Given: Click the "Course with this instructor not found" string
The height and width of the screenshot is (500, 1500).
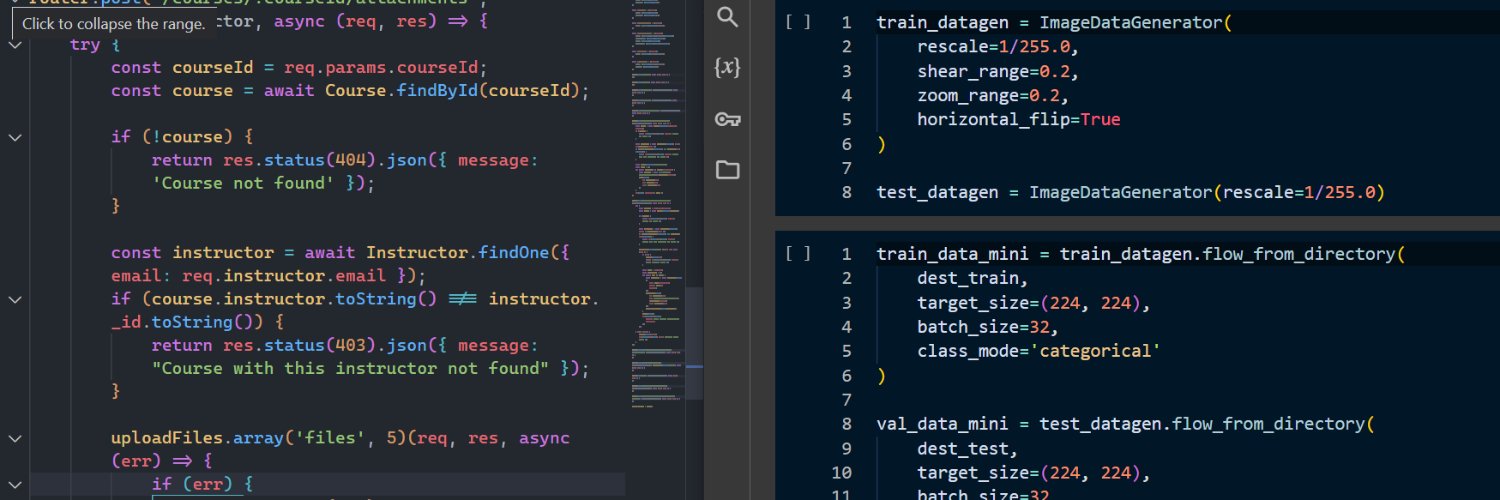Looking at the screenshot, I should click(351, 368).
